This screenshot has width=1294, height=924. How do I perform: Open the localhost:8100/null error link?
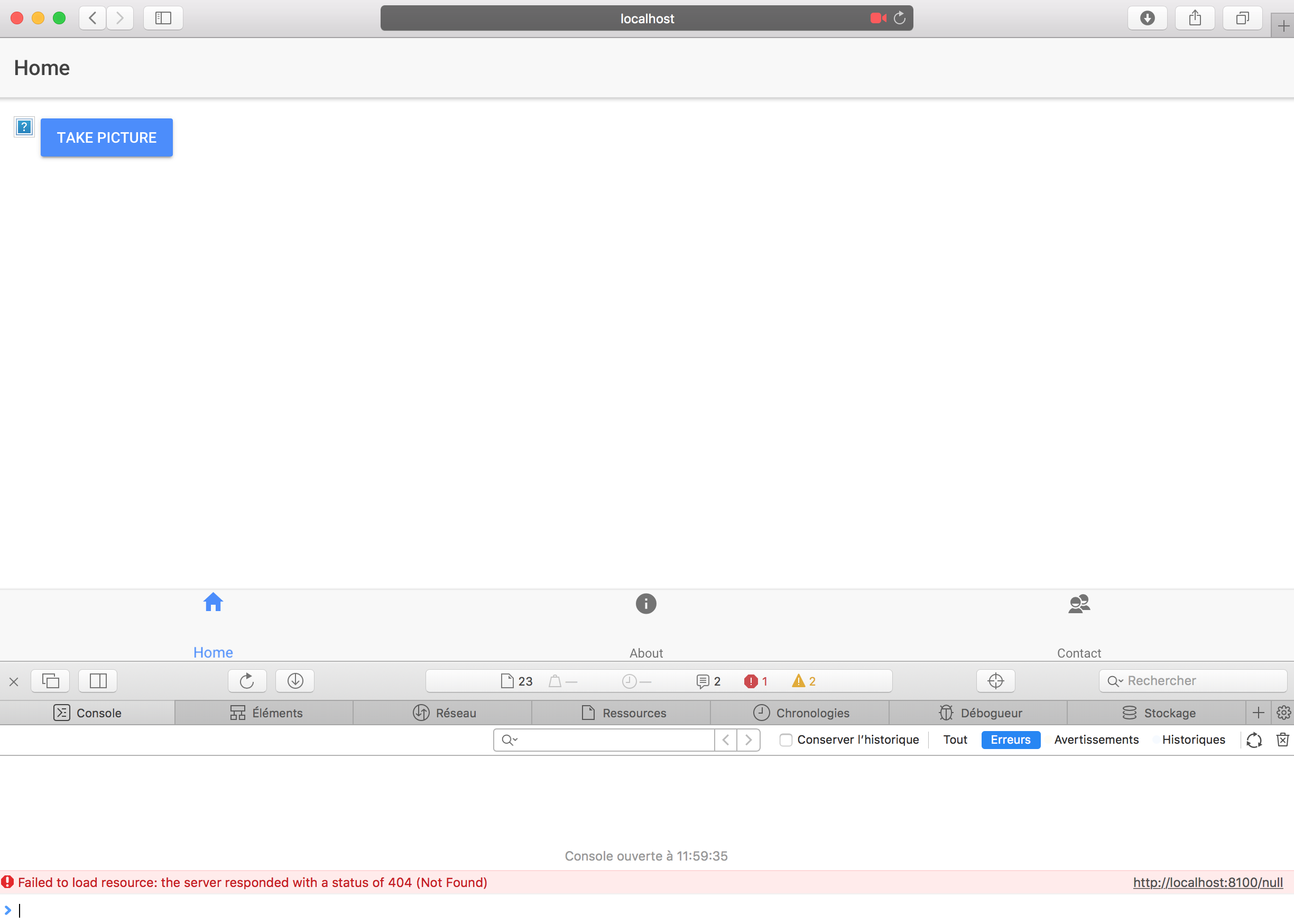1207,882
